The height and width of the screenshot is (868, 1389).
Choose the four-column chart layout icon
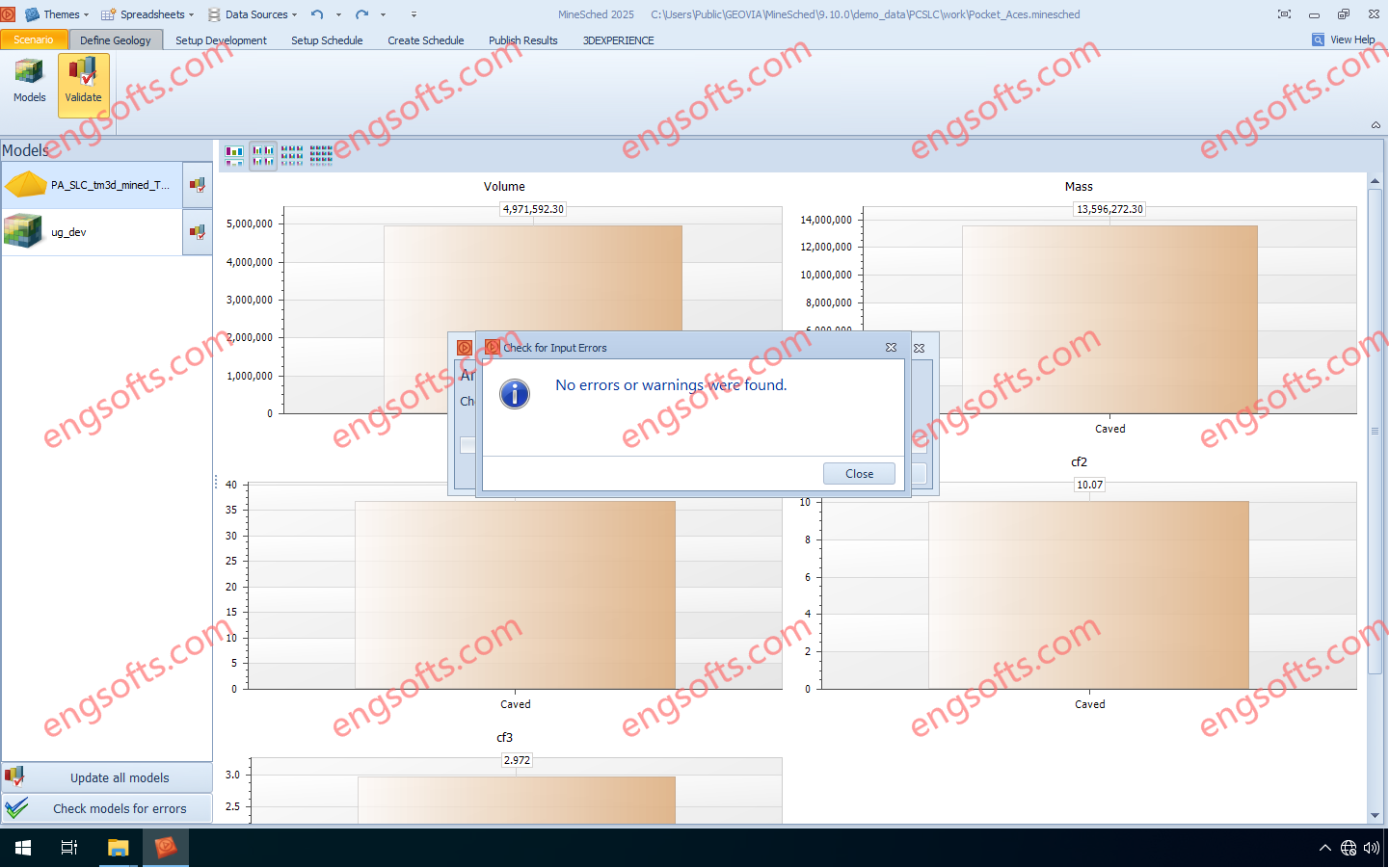pos(321,155)
